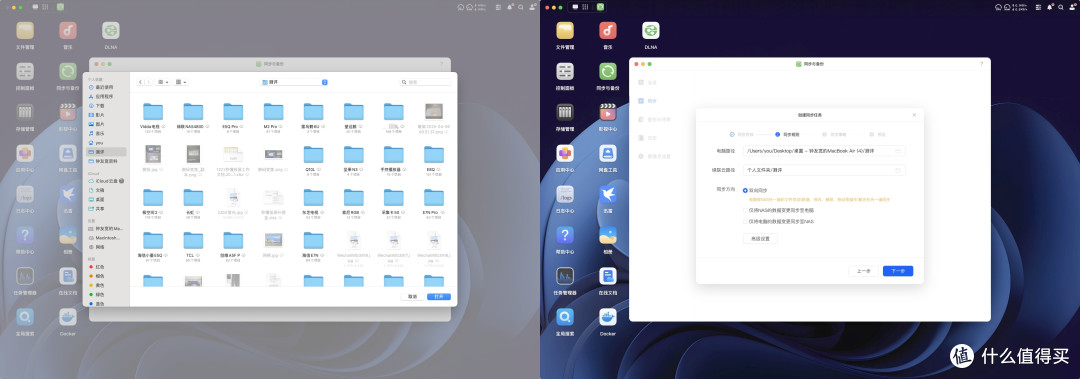Image resolution: width=1080 pixels, height=379 pixels.
Task: Launch 影视中心 on the bright desktop
Action: [608, 112]
